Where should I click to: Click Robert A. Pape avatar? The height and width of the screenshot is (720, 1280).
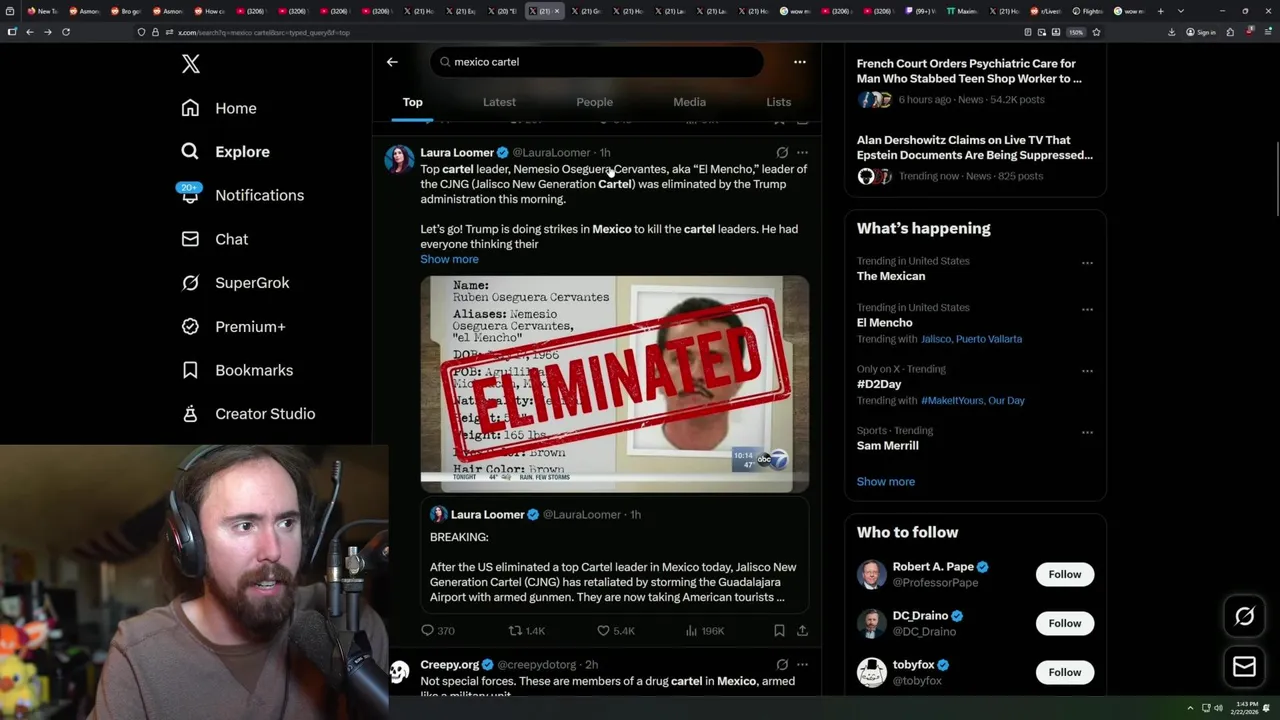click(x=871, y=574)
